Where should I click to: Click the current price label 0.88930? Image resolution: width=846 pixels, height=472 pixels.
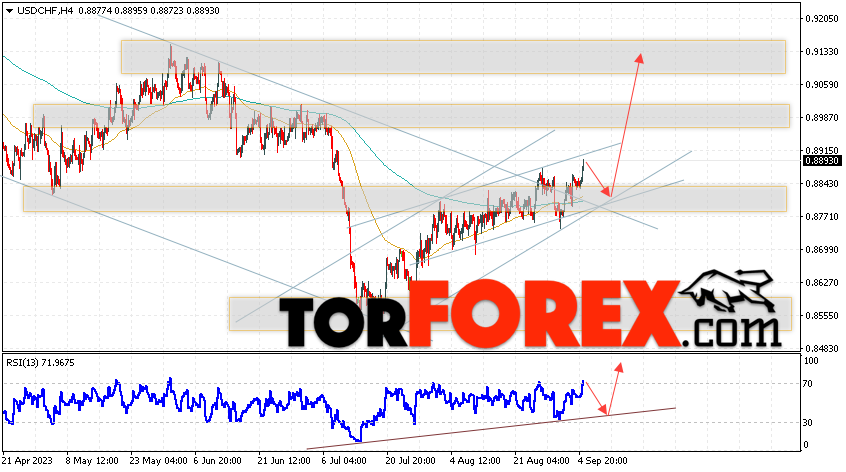[x=822, y=161]
